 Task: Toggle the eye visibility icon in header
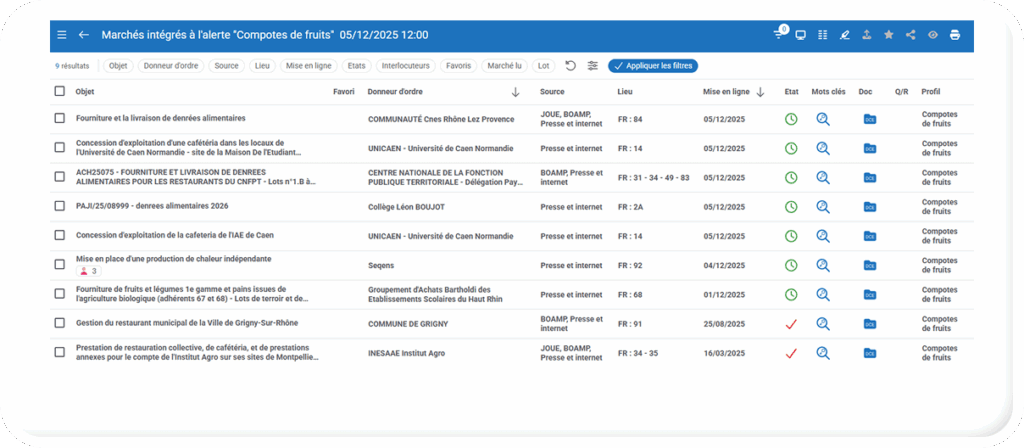(932, 35)
